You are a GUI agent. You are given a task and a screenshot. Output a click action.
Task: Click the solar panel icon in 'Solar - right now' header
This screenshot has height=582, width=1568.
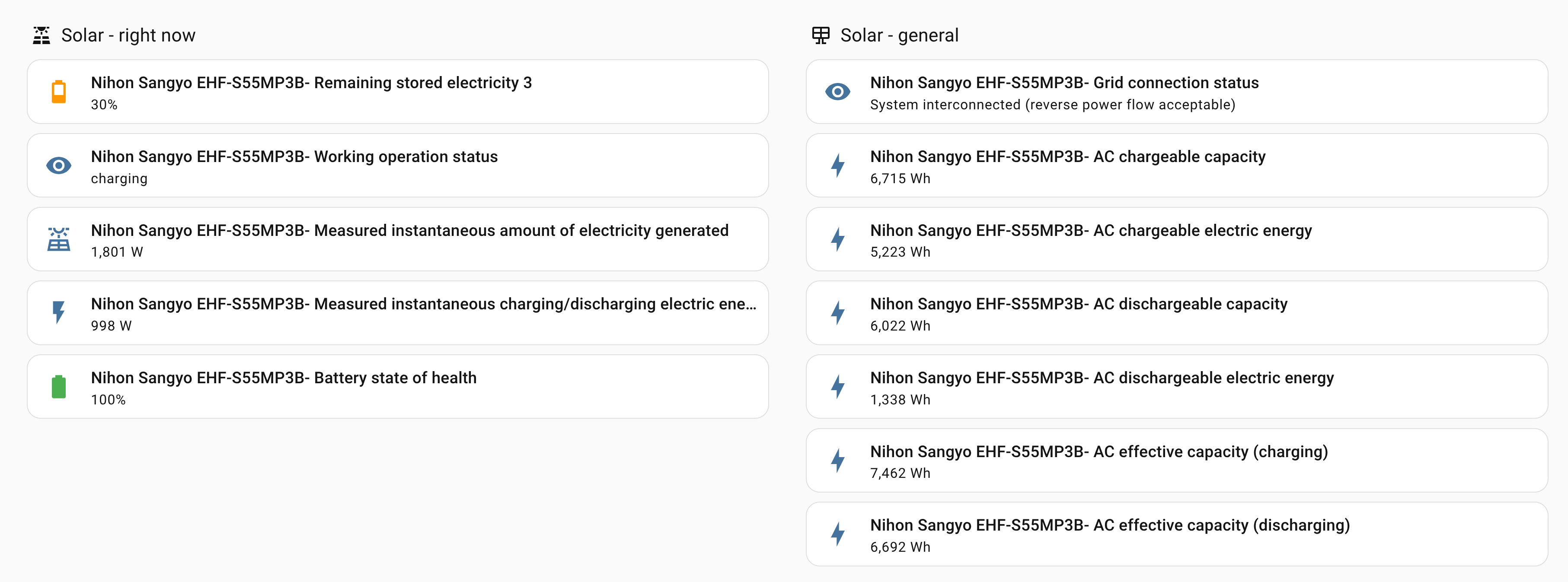41,35
